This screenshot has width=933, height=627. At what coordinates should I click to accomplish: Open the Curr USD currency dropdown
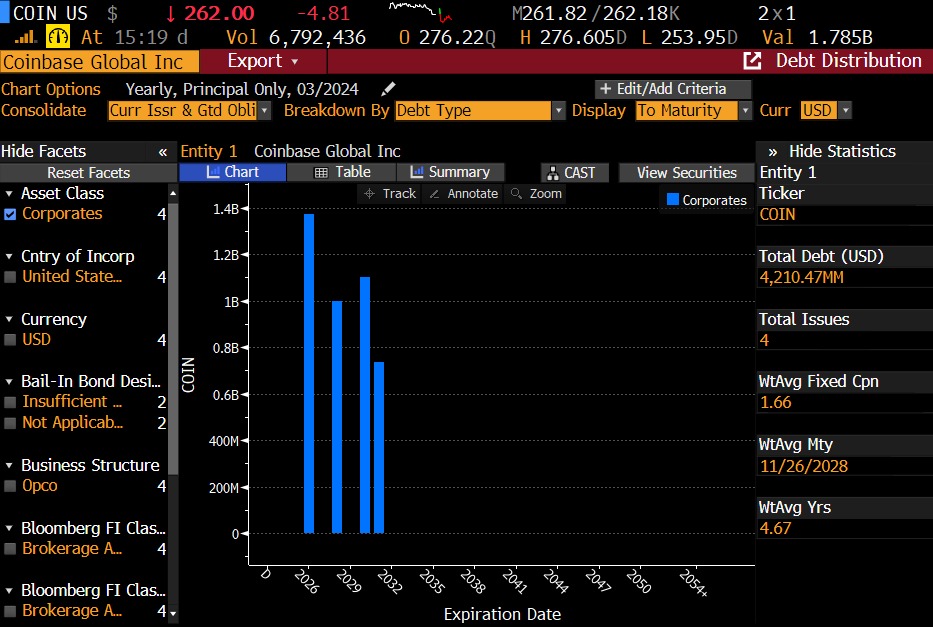(845, 111)
